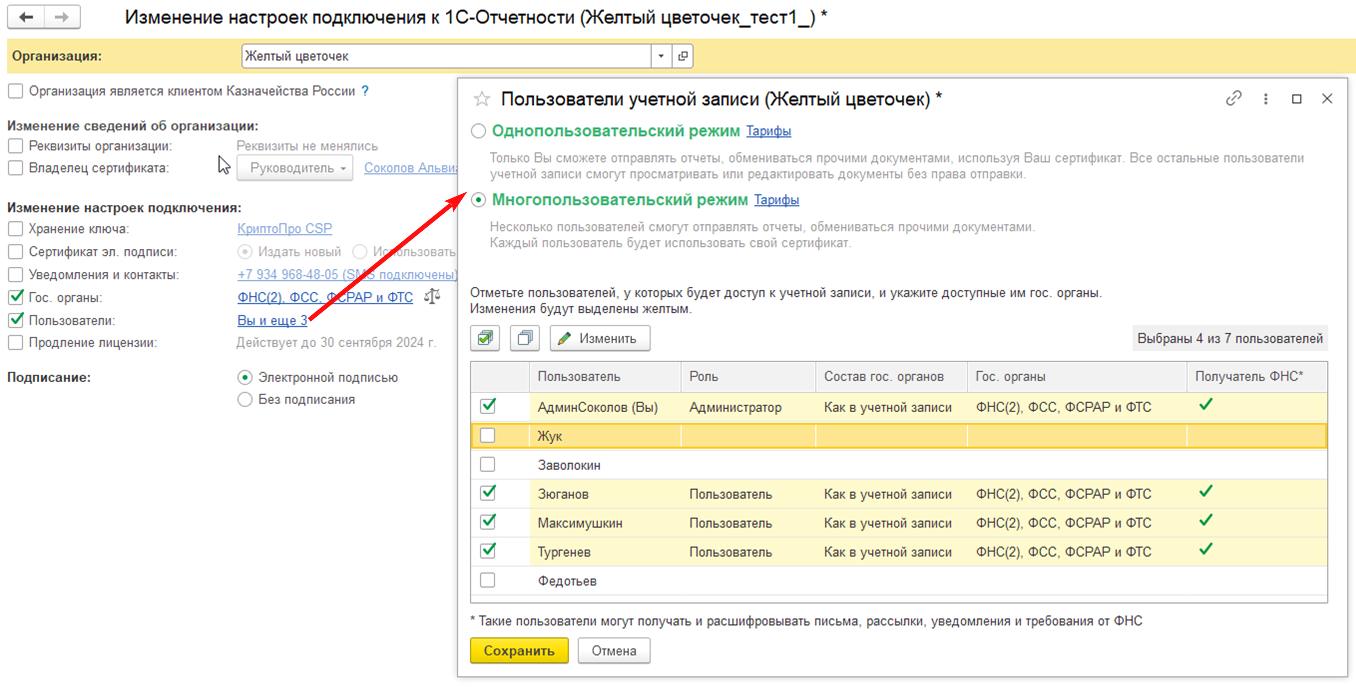
Task: Sort by the Пользователь column header
Action: 605,377
